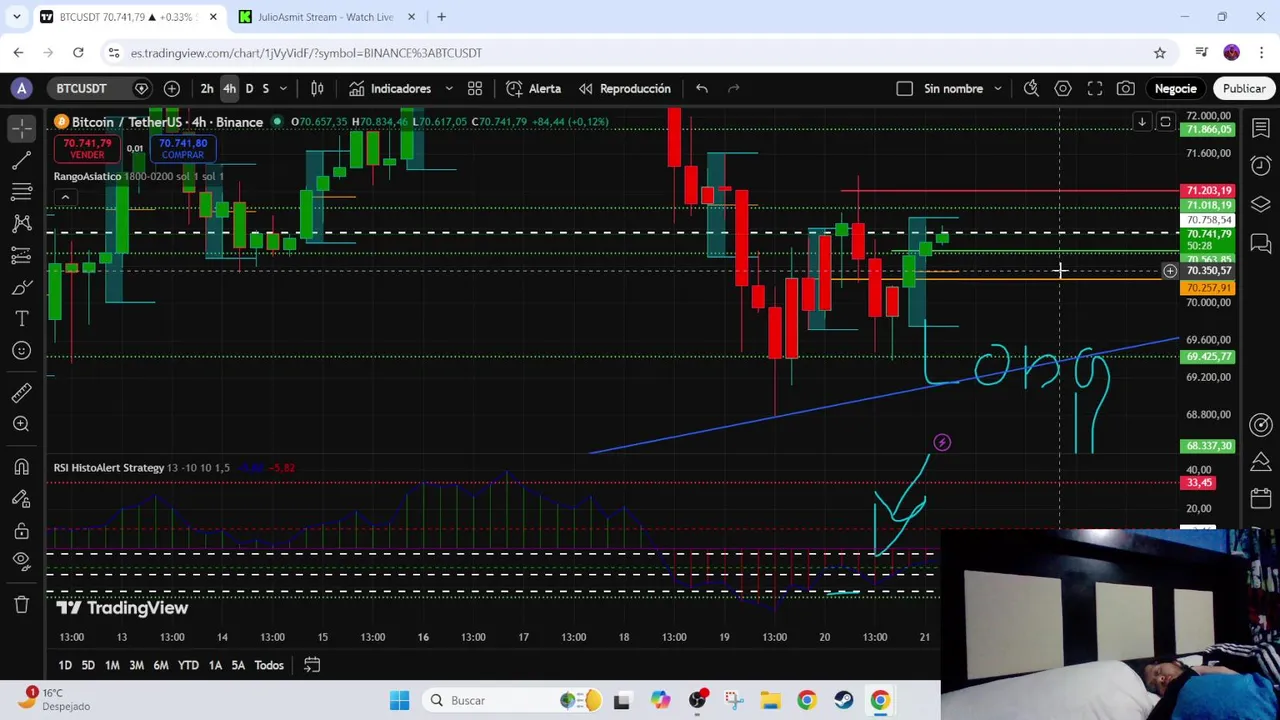Open the alerts clock panel in right sidebar
This screenshot has height=720, width=1280.
tap(1261, 166)
